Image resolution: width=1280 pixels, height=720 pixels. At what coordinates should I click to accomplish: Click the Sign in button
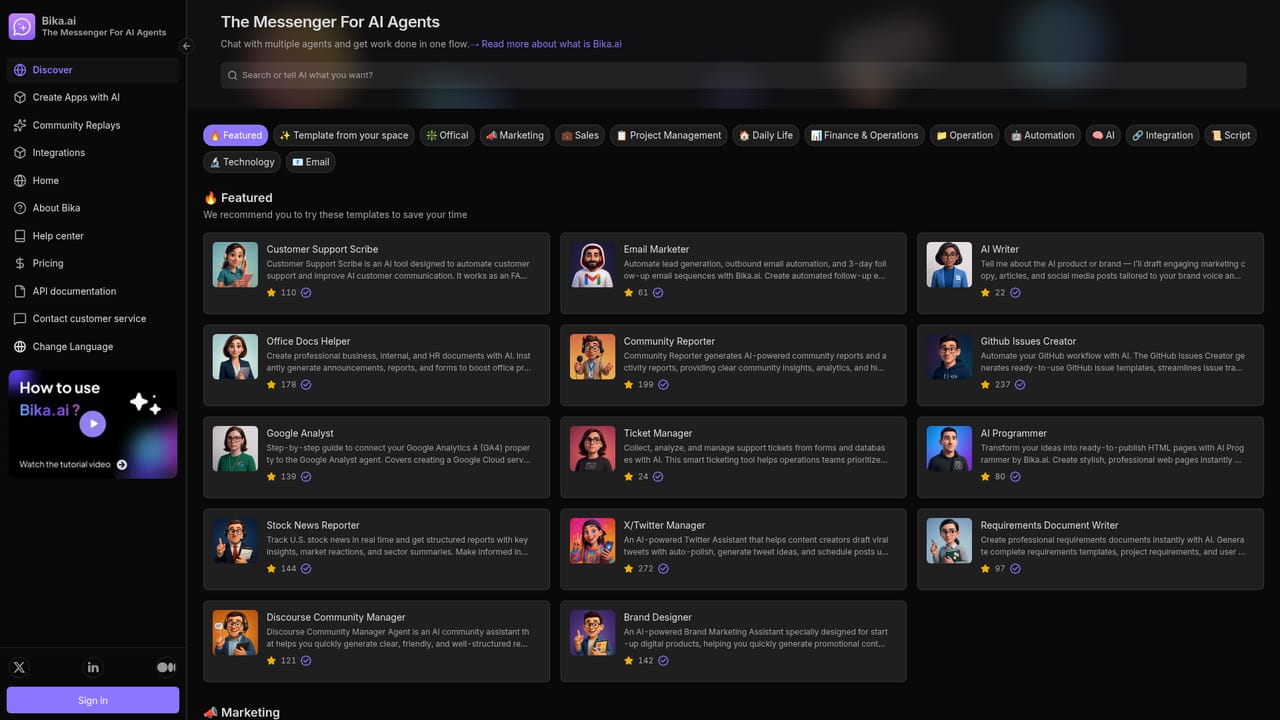[x=93, y=700]
